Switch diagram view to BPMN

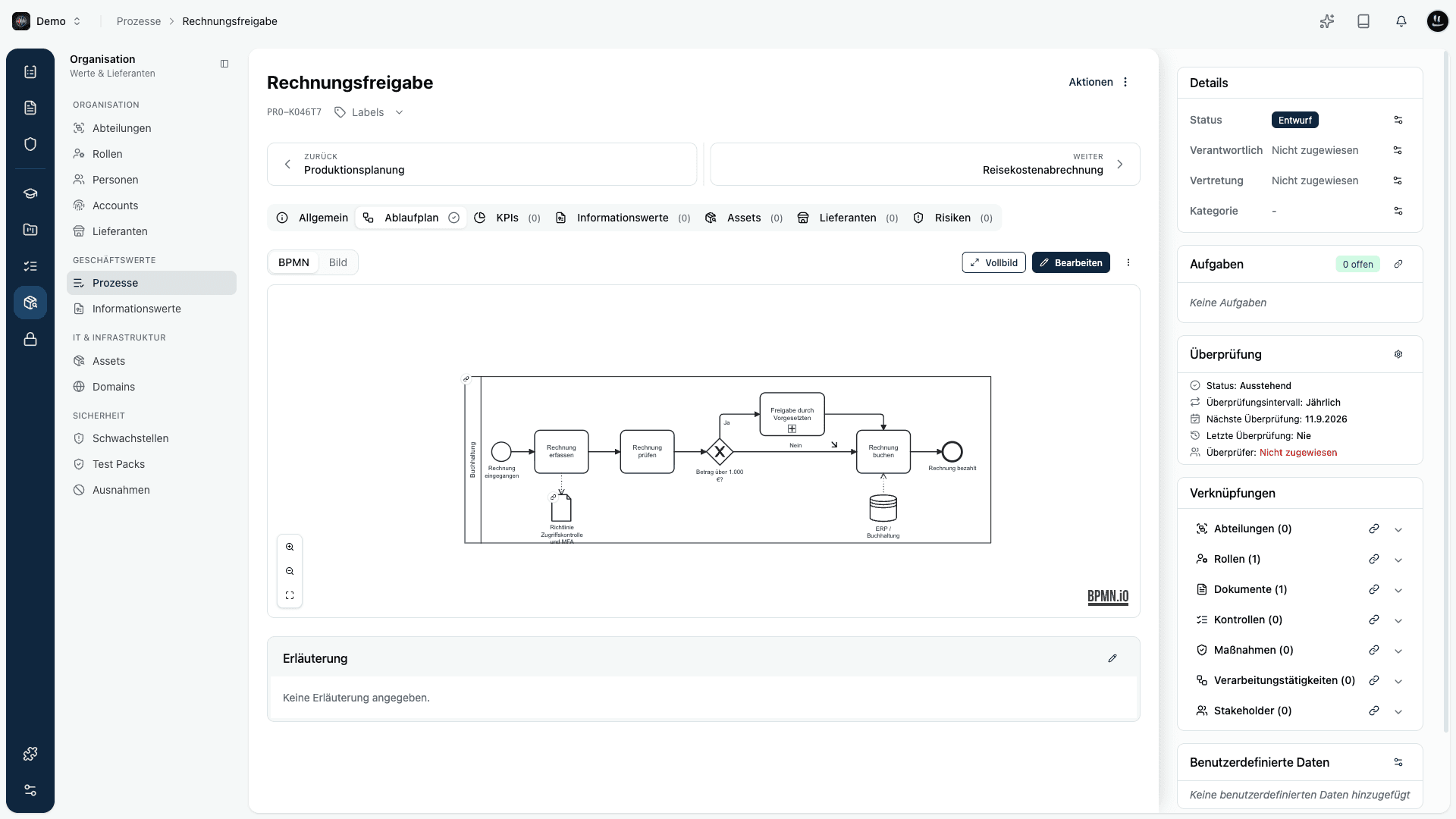(293, 262)
